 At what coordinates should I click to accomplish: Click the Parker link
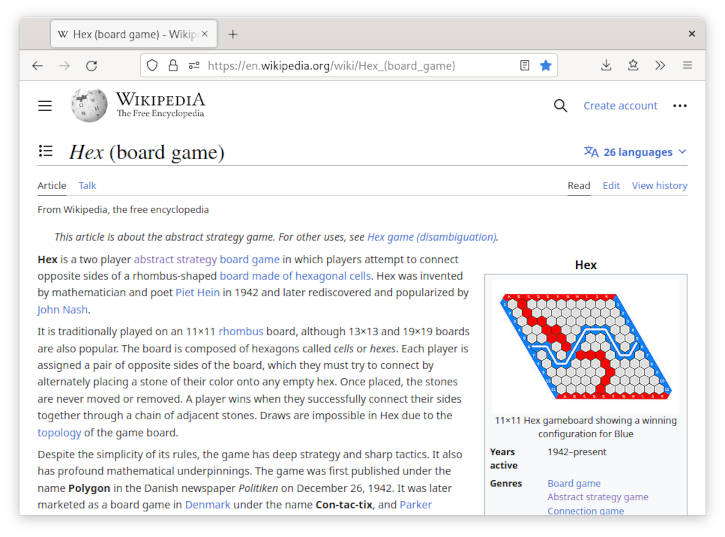click(415, 505)
